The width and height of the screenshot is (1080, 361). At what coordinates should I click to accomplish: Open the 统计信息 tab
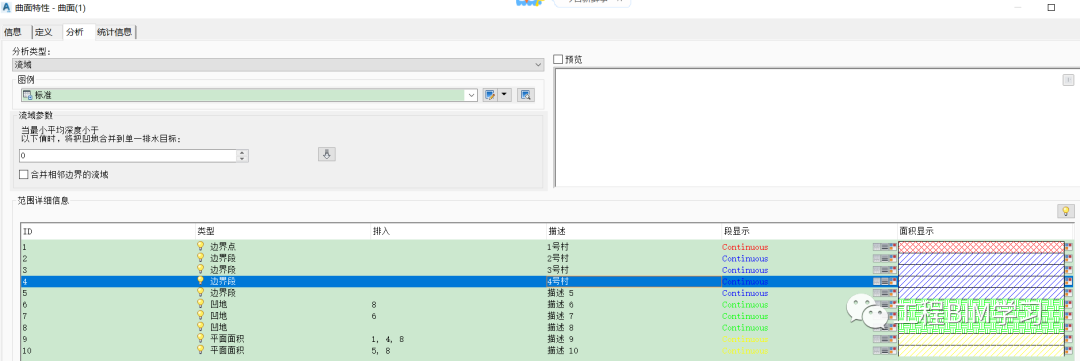[116, 32]
